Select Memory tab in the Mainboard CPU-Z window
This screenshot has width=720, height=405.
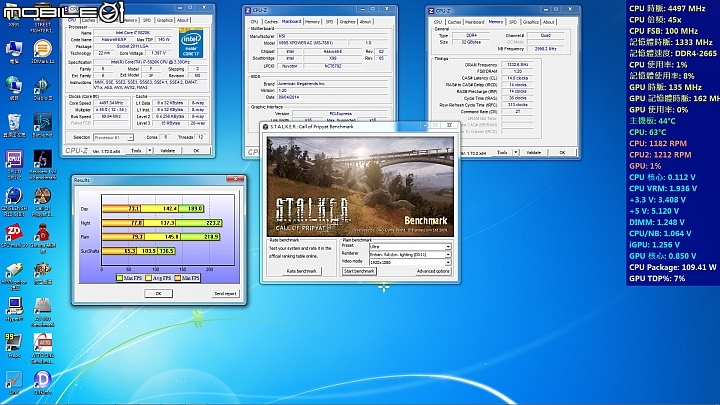tap(312, 22)
